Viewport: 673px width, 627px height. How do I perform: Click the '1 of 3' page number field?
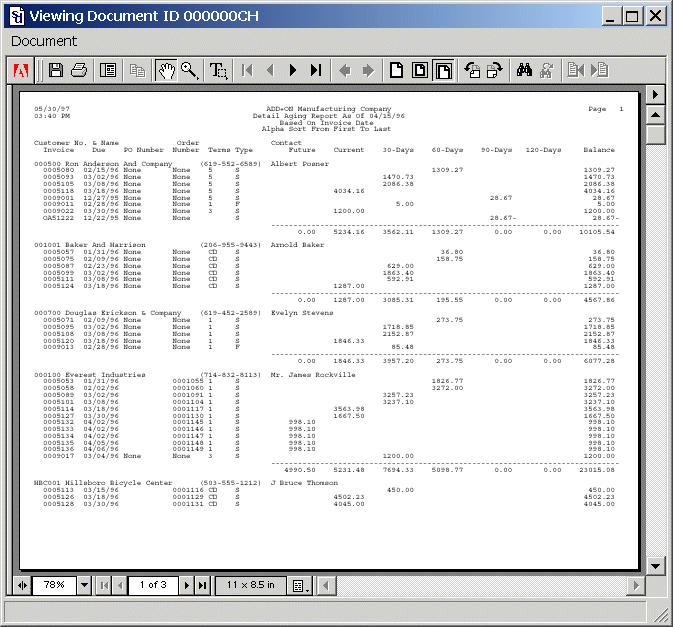(153, 585)
